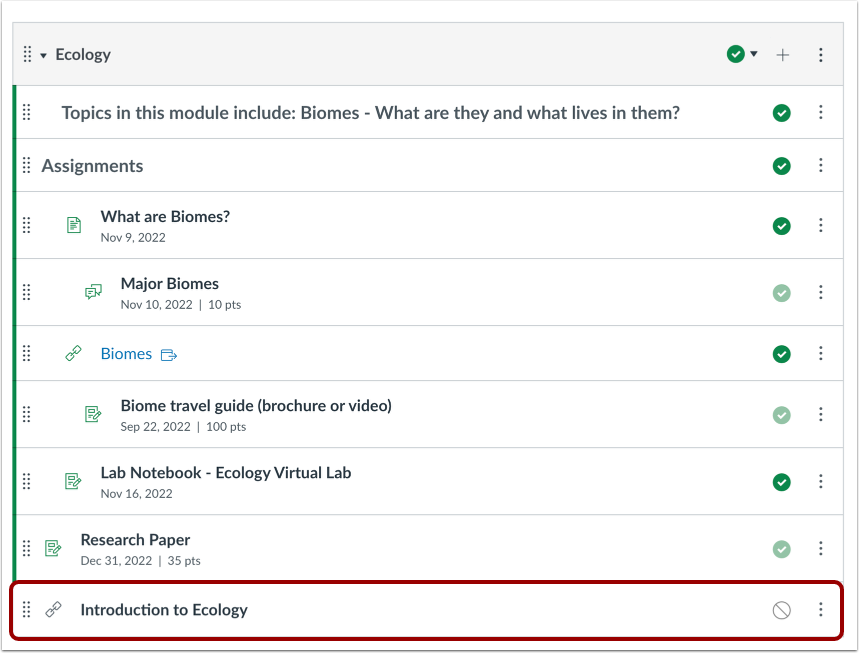The height and width of the screenshot is (653, 859).
Task: Click the page icon for What are Biomes?
Action: point(73,225)
